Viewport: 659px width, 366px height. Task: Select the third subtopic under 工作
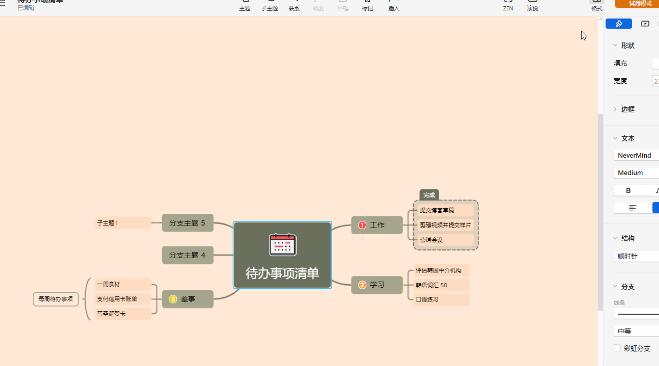tap(445, 240)
